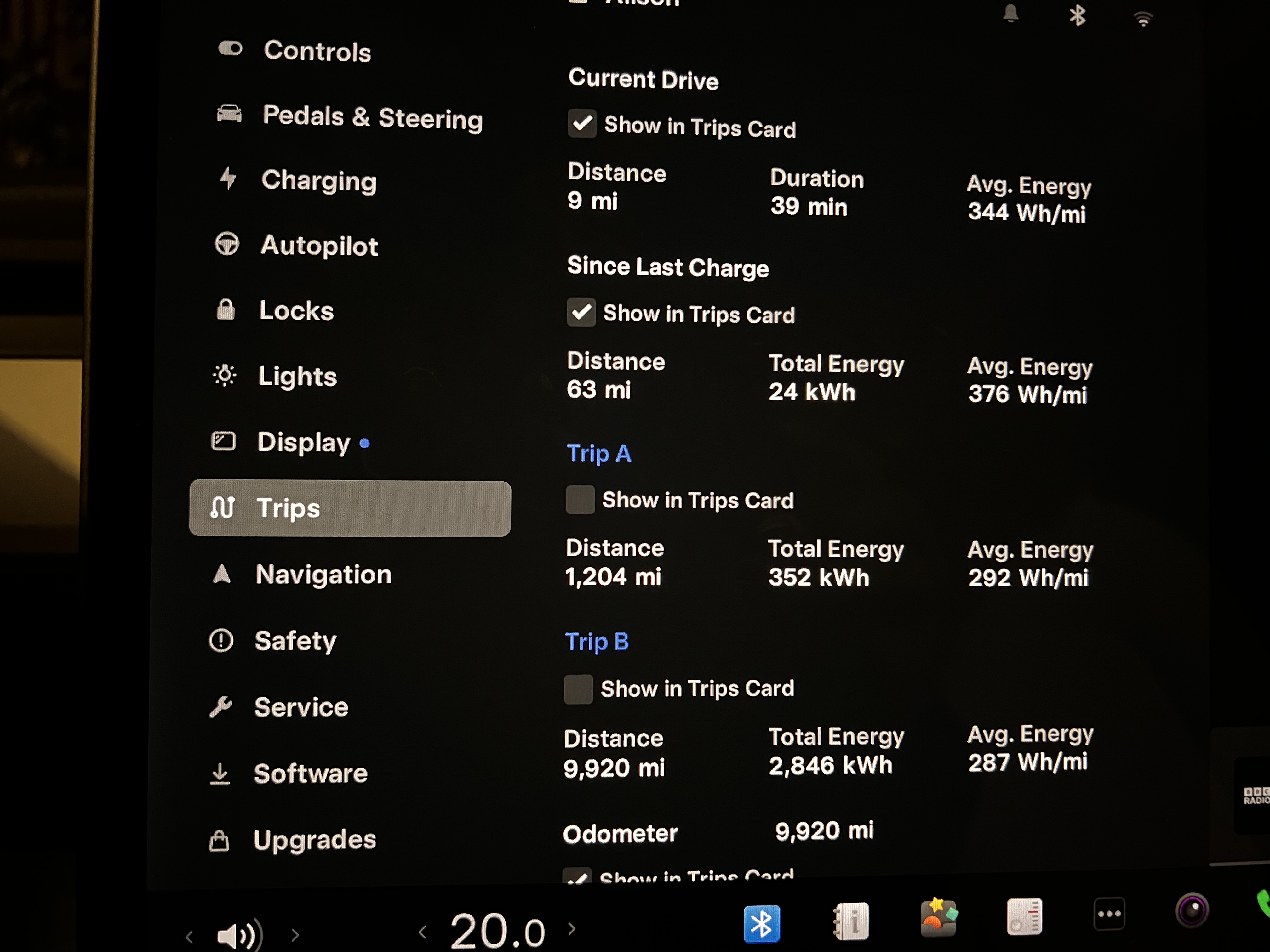Decrease temperature with left chevron
The image size is (1270, 952).
423,932
